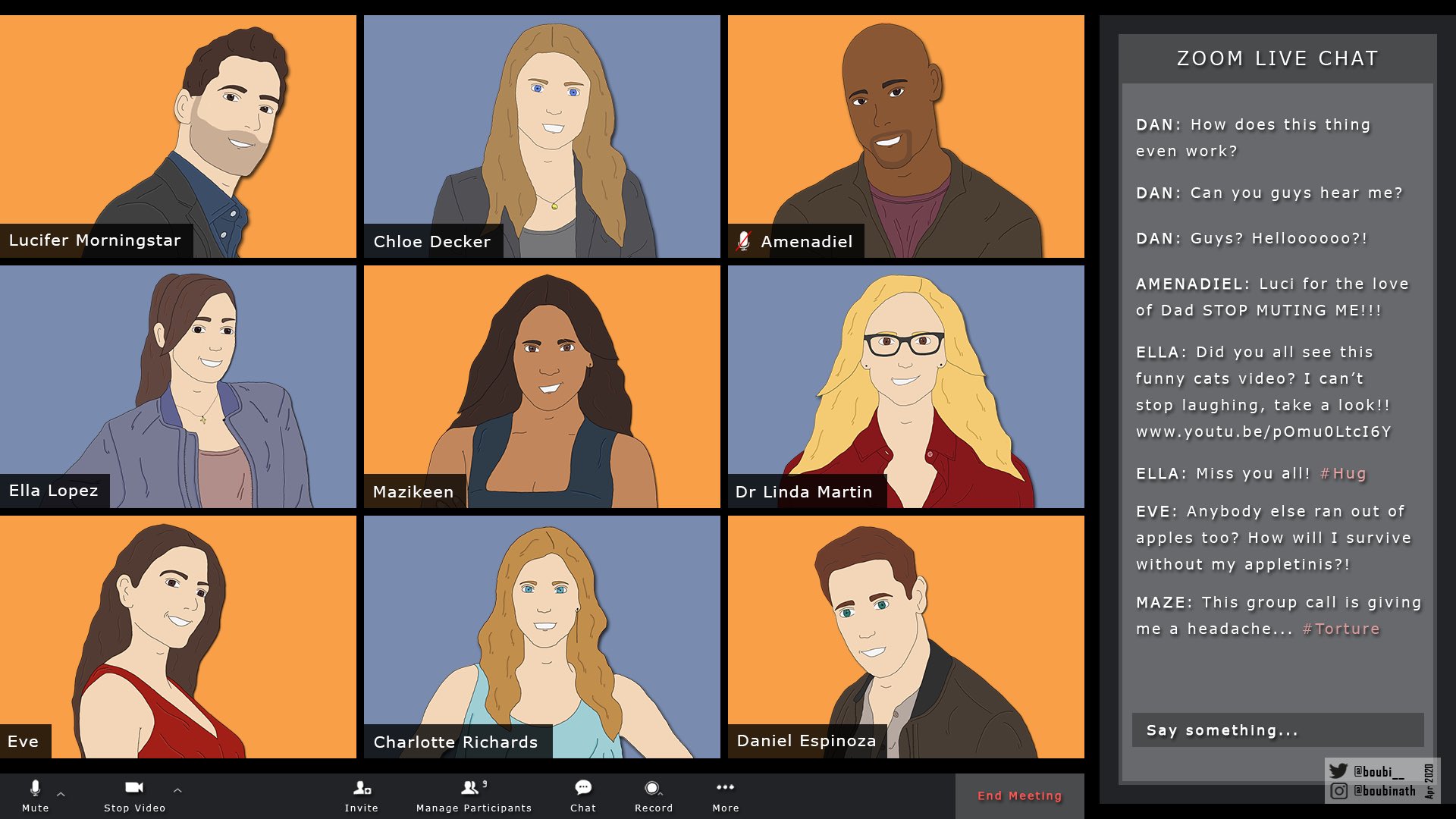The height and width of the screenshot is (819, 1456).
Task: Expand audio options arrow beside Mute
Action: pyautogui.click(x=61, y=793)
